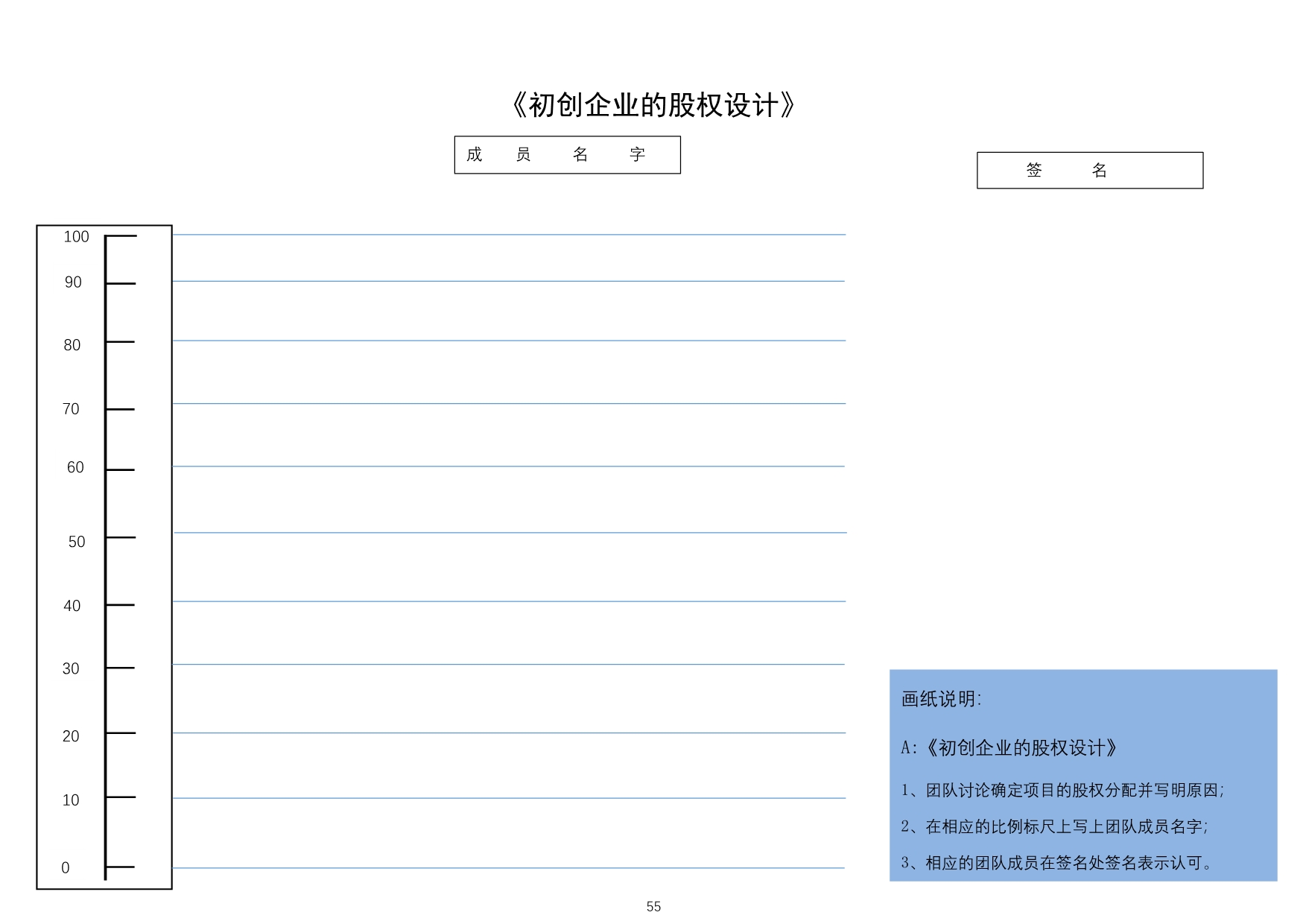Click the scale label 90

pyautogui.click(x=73, y=282)
